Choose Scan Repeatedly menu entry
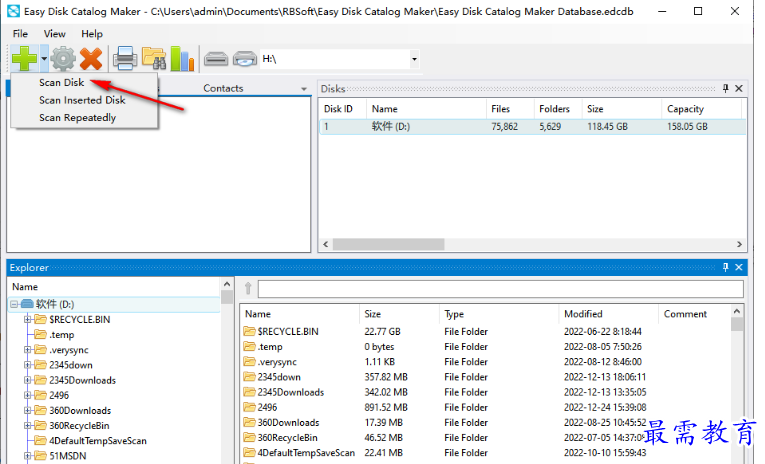 78,118
